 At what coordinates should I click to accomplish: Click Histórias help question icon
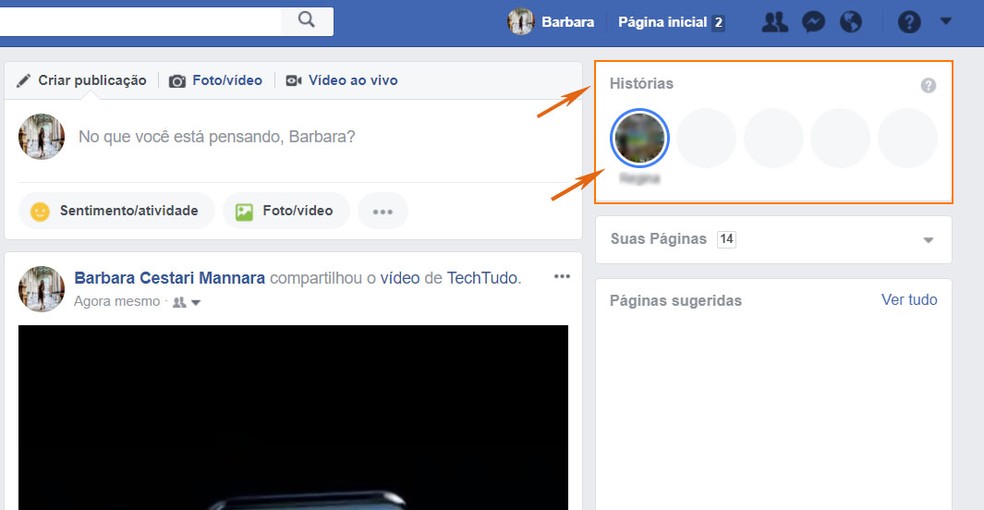tap(928, 85)
